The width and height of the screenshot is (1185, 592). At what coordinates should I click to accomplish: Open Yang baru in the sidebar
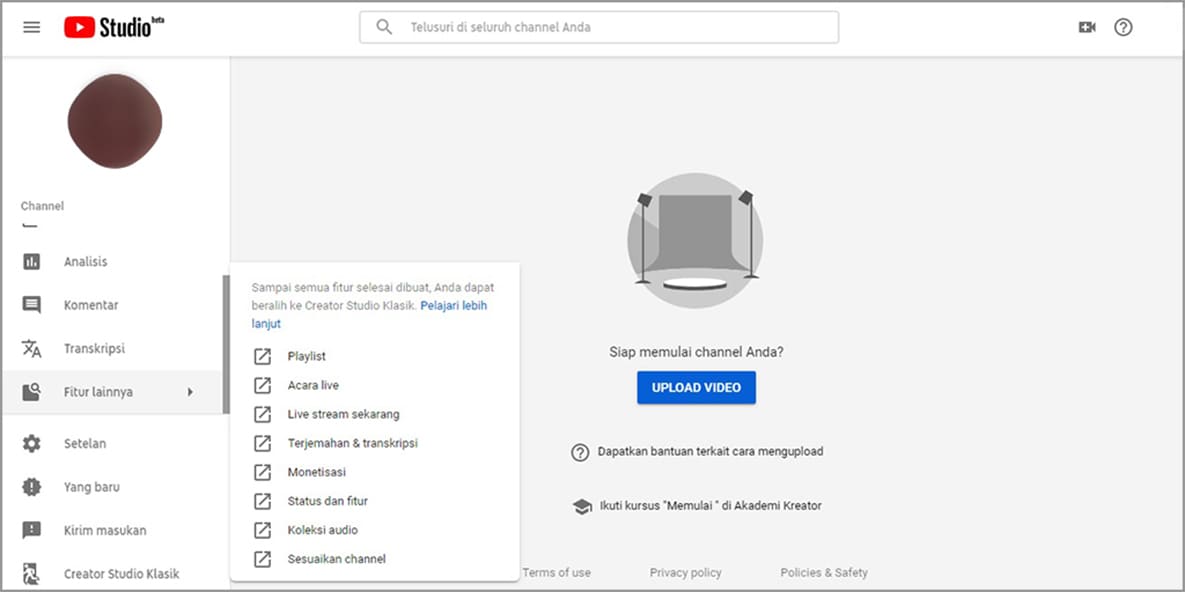91,487
